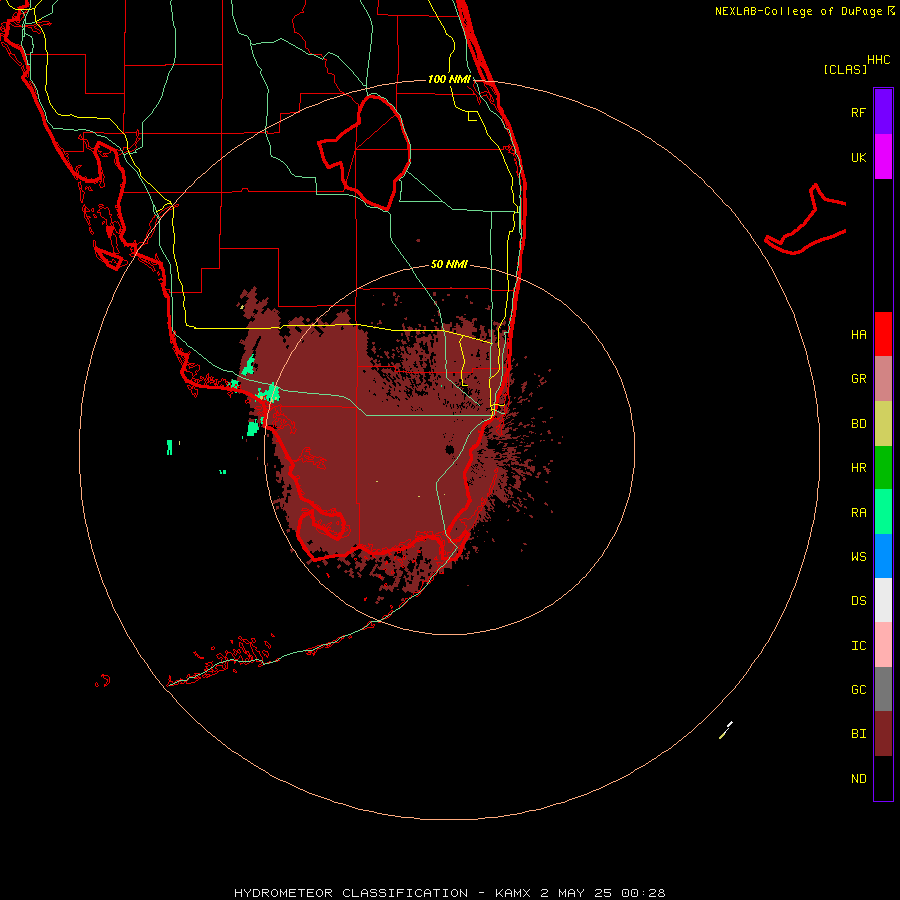
Task: Click the RF legend label
Action: pos(858,112)
